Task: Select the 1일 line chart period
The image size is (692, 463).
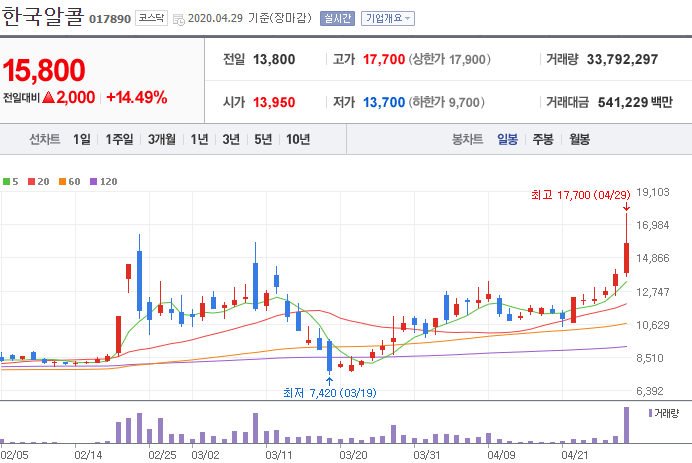Action: tap(82, 139)
